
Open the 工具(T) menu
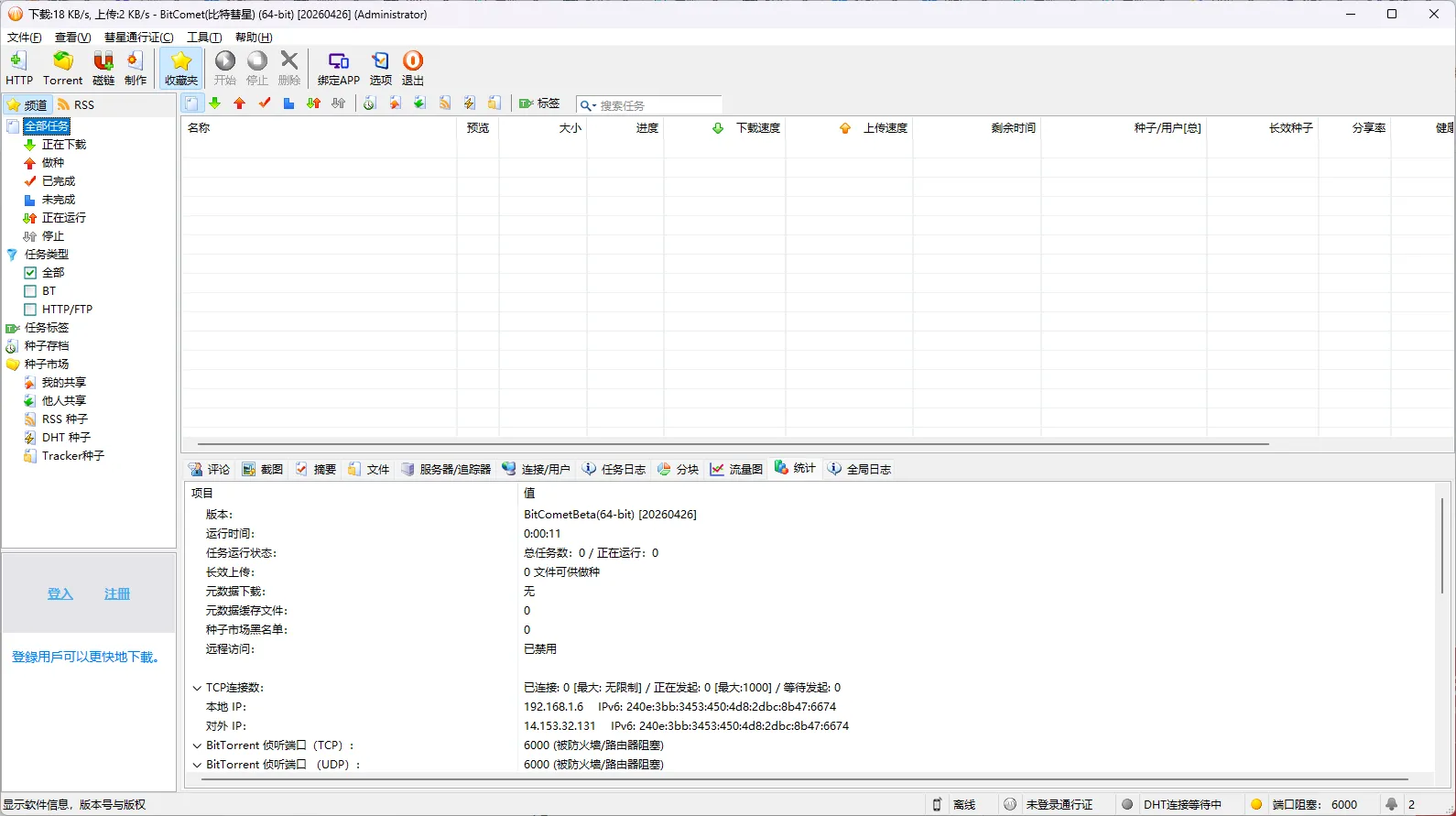pyautogui.click(x=204, y=38)
